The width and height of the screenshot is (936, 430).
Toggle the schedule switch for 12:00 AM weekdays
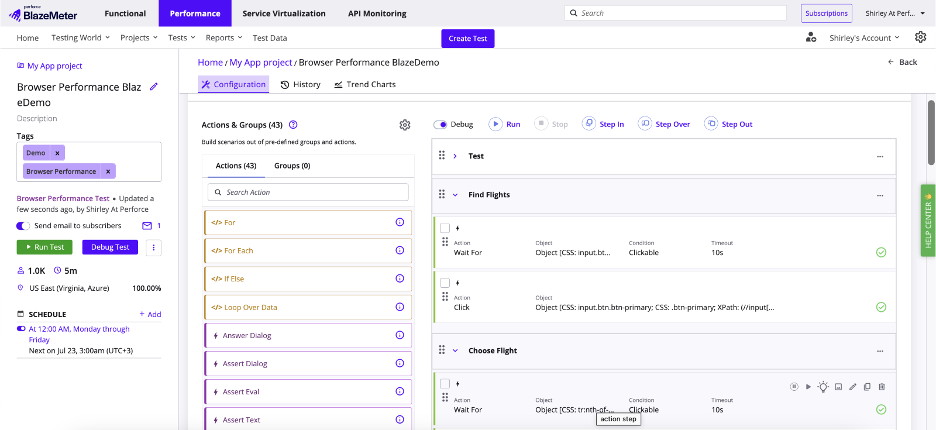coord(21,329)
